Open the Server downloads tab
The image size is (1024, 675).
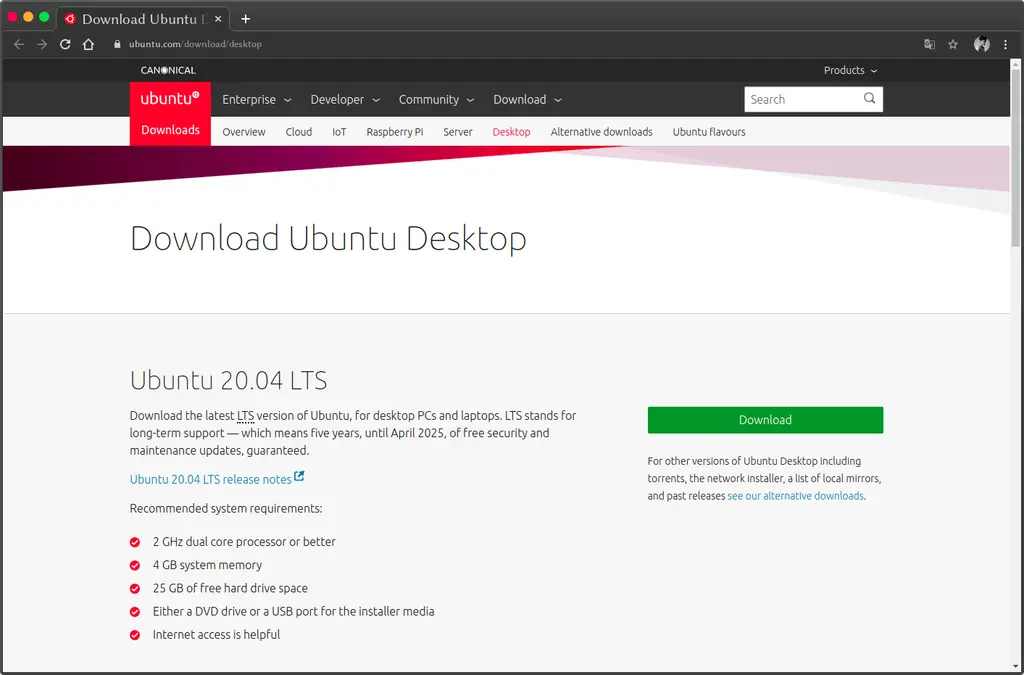coord(457,132)
